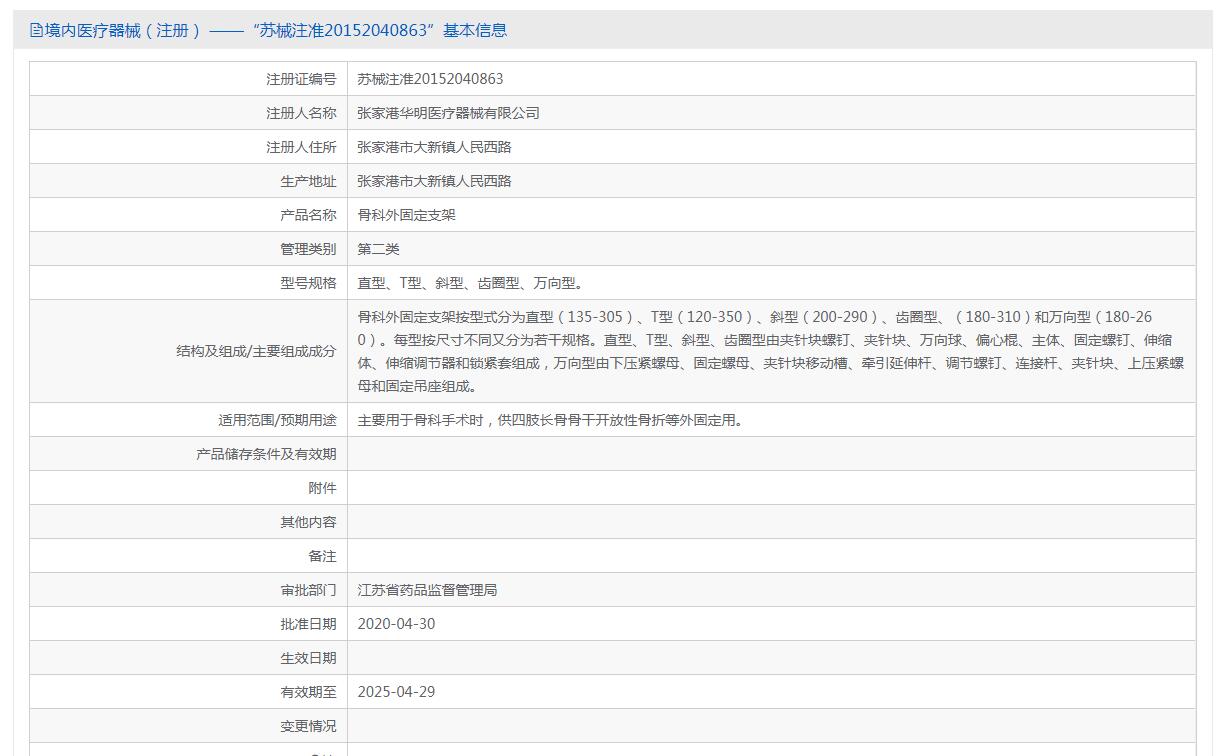Click the 注册证编号 row label
The image size is (1220, 756).
[301, 79]
